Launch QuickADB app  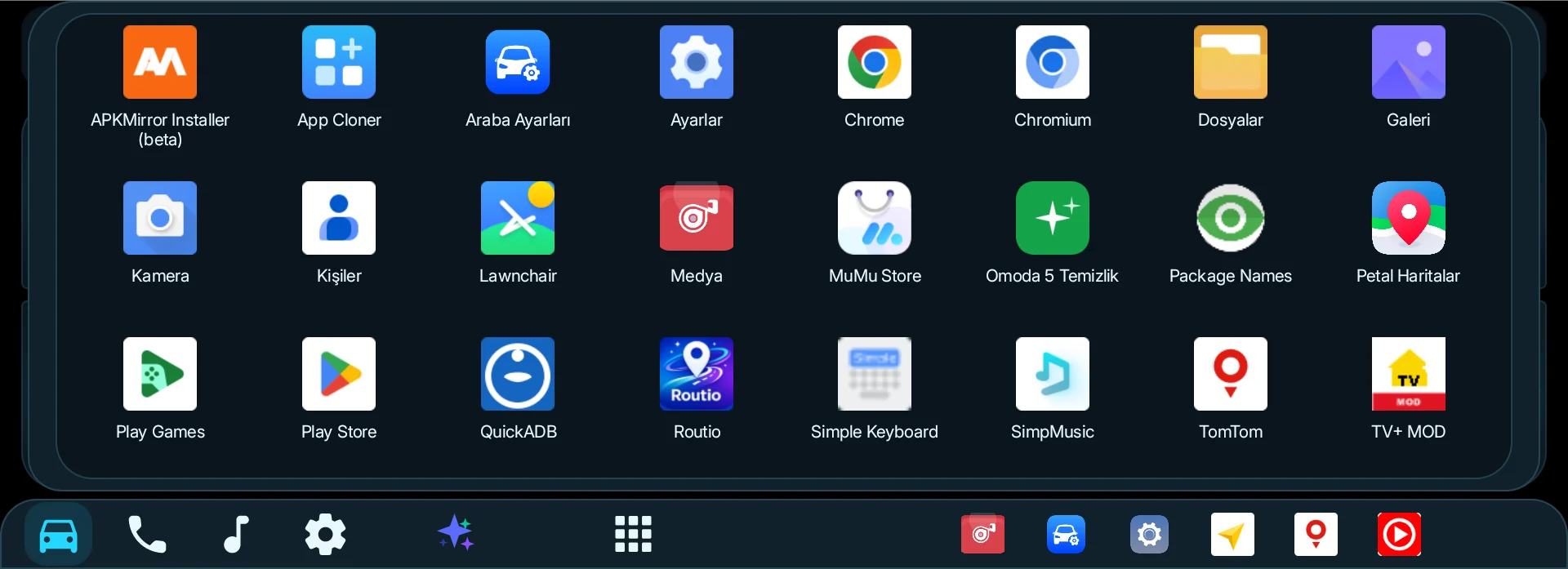click(x=518, y=374)
